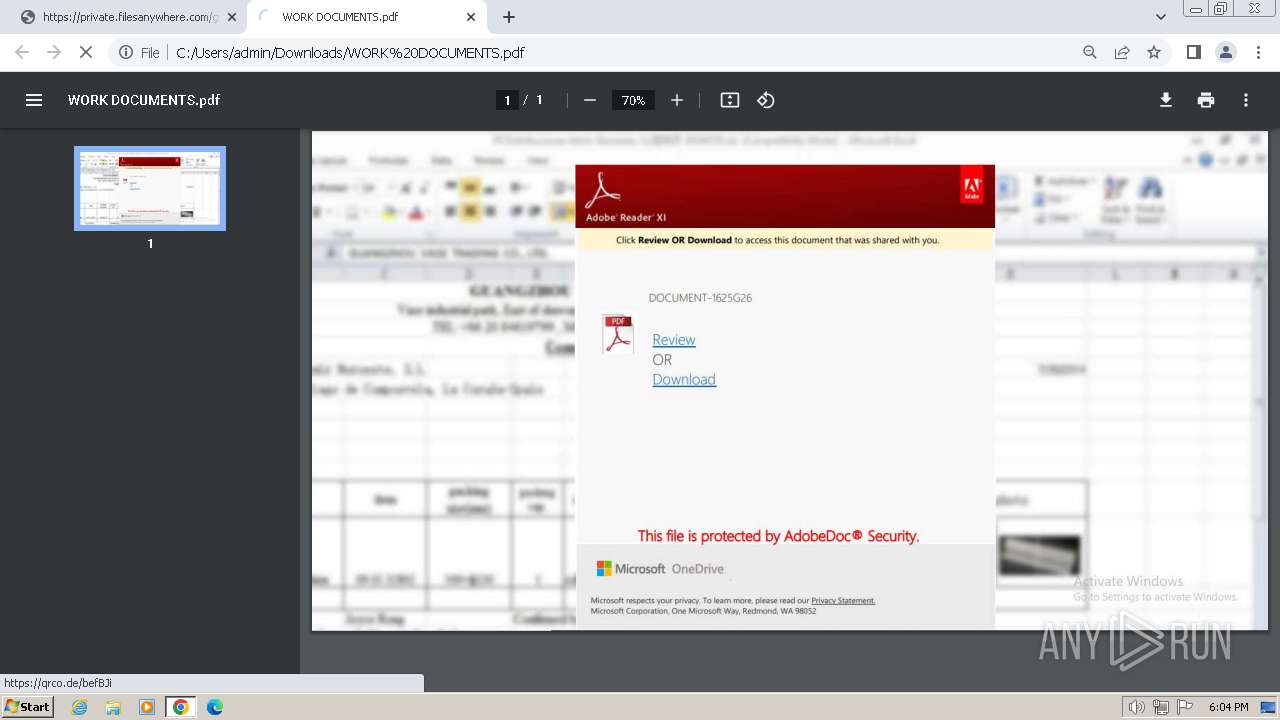The image size is (1280, 720).
Task: Click the network tray icon
Action: click(x=1161, y=707)
